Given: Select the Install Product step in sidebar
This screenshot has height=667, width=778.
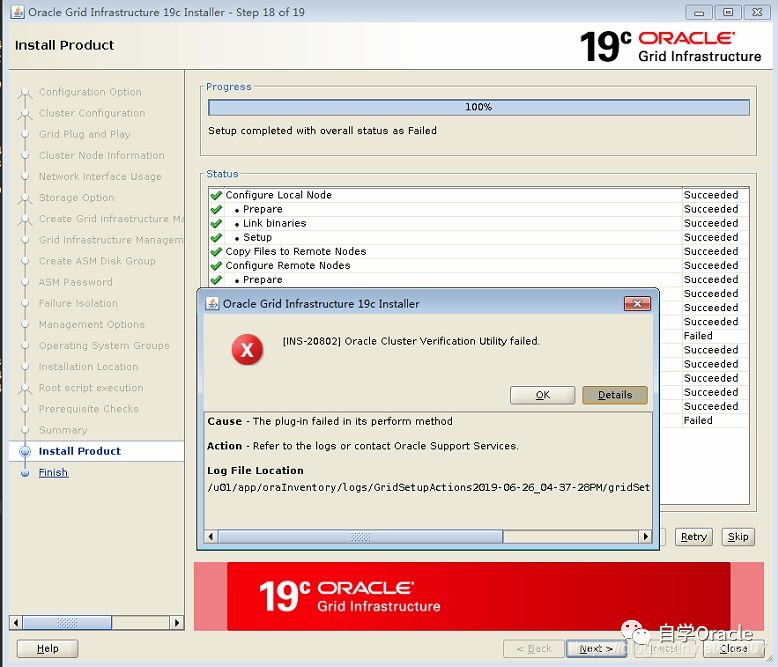Looking at the screenshot, I should (x=79, y=451).
